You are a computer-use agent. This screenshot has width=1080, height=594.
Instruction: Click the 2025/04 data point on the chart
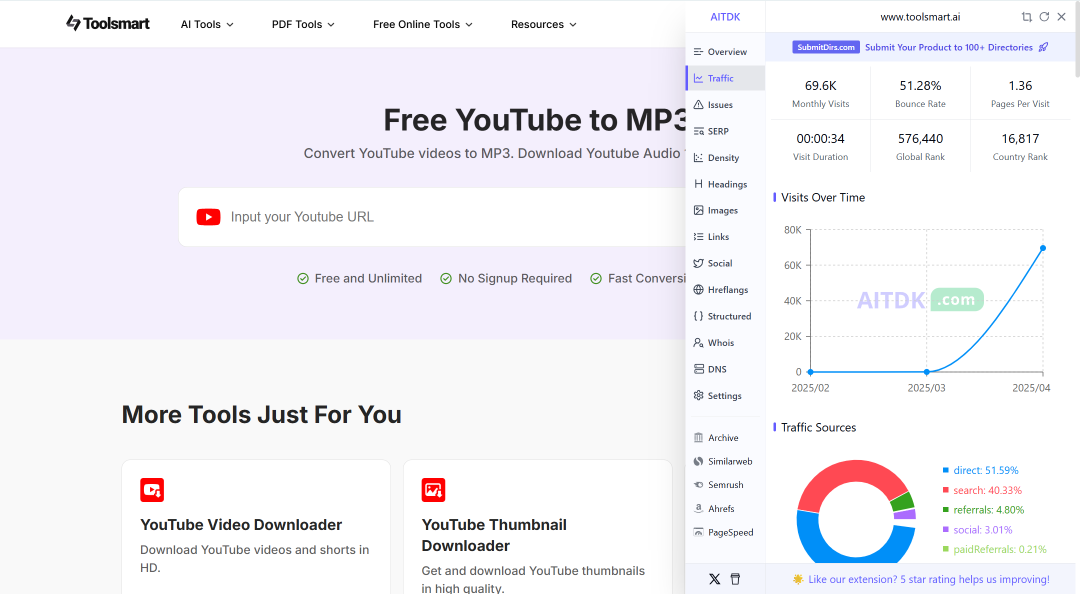(1043, 248)
